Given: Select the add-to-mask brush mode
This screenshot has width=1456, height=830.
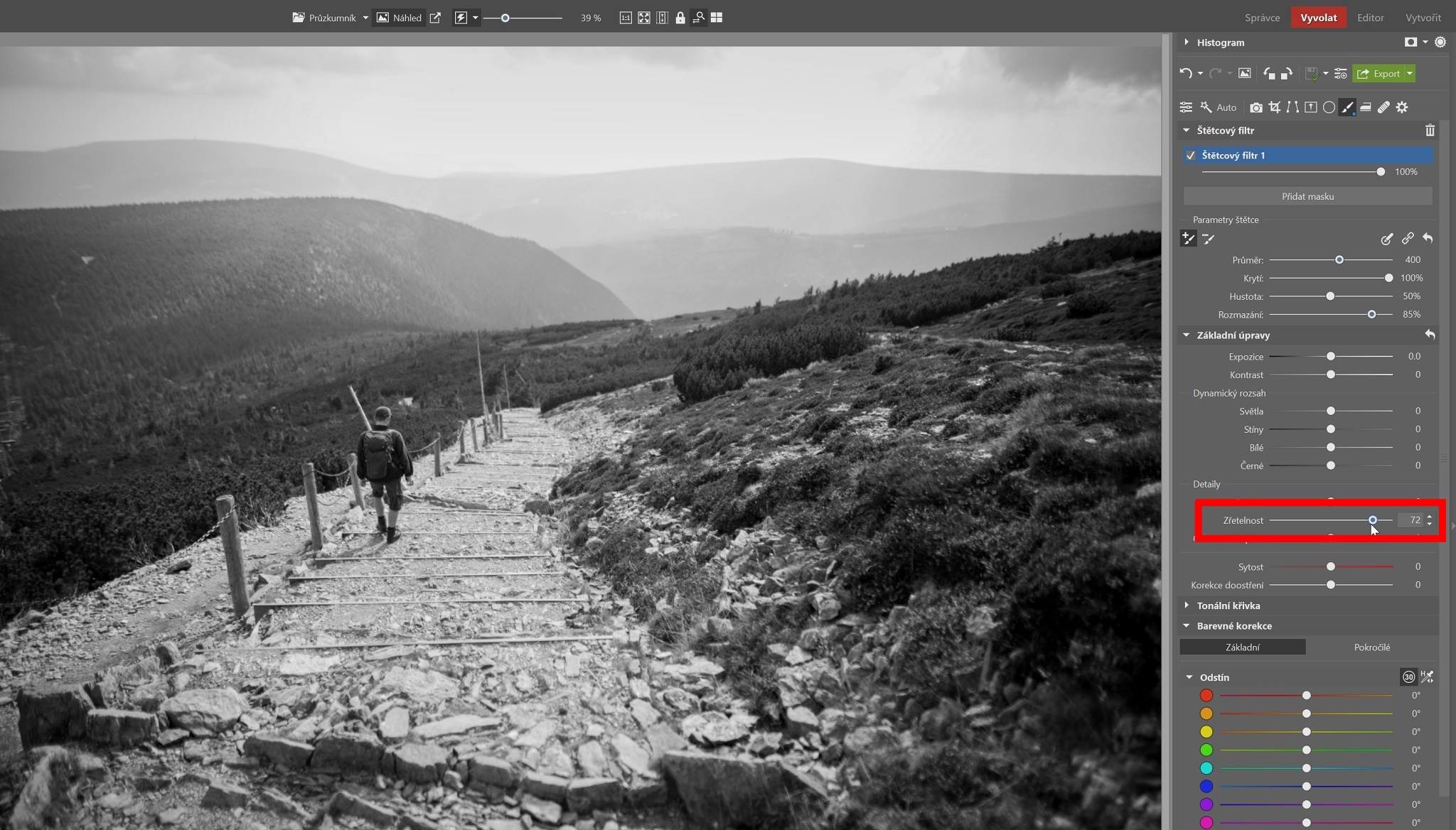Looking at the screenshot, I should 1188,239.
